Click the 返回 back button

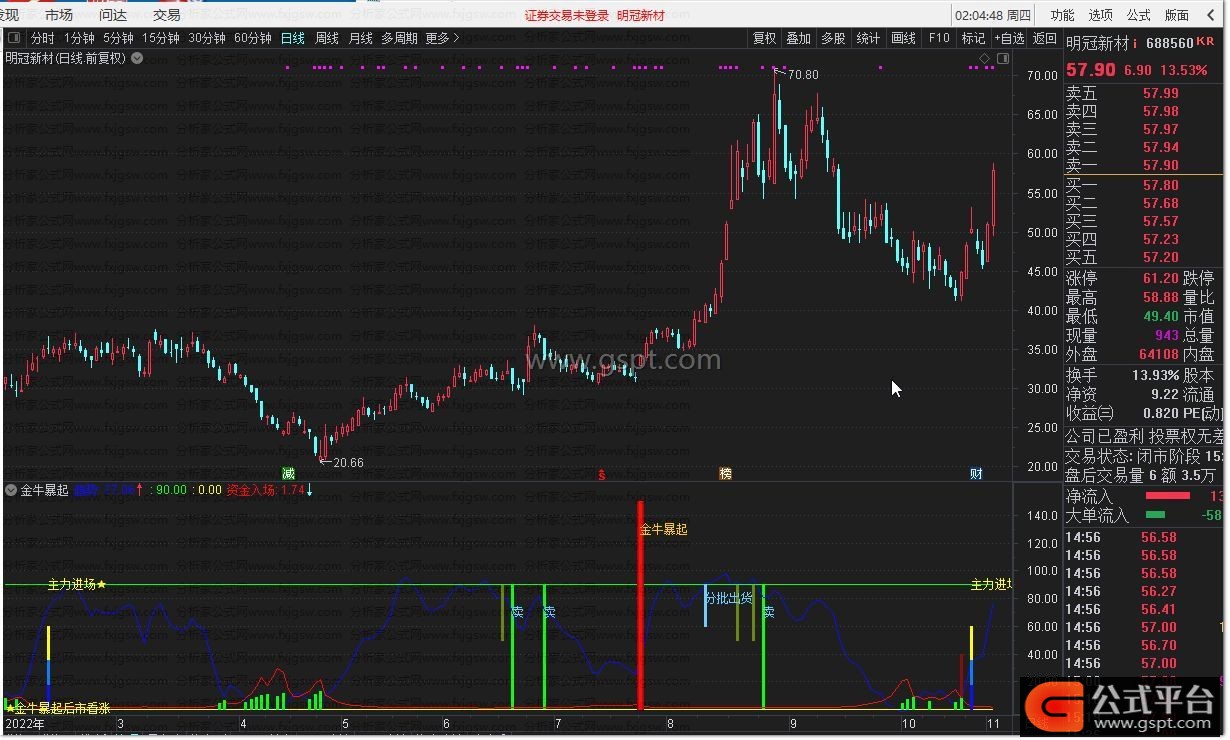1045,38
